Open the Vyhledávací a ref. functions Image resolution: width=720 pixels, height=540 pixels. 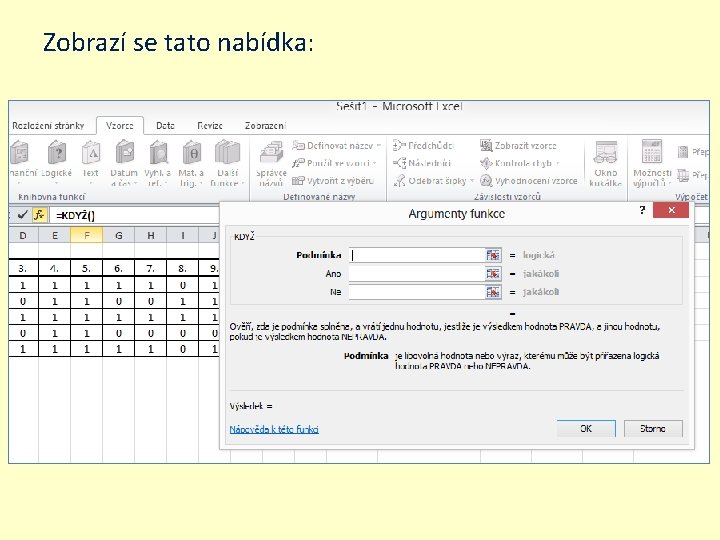(x=158, y=163)
